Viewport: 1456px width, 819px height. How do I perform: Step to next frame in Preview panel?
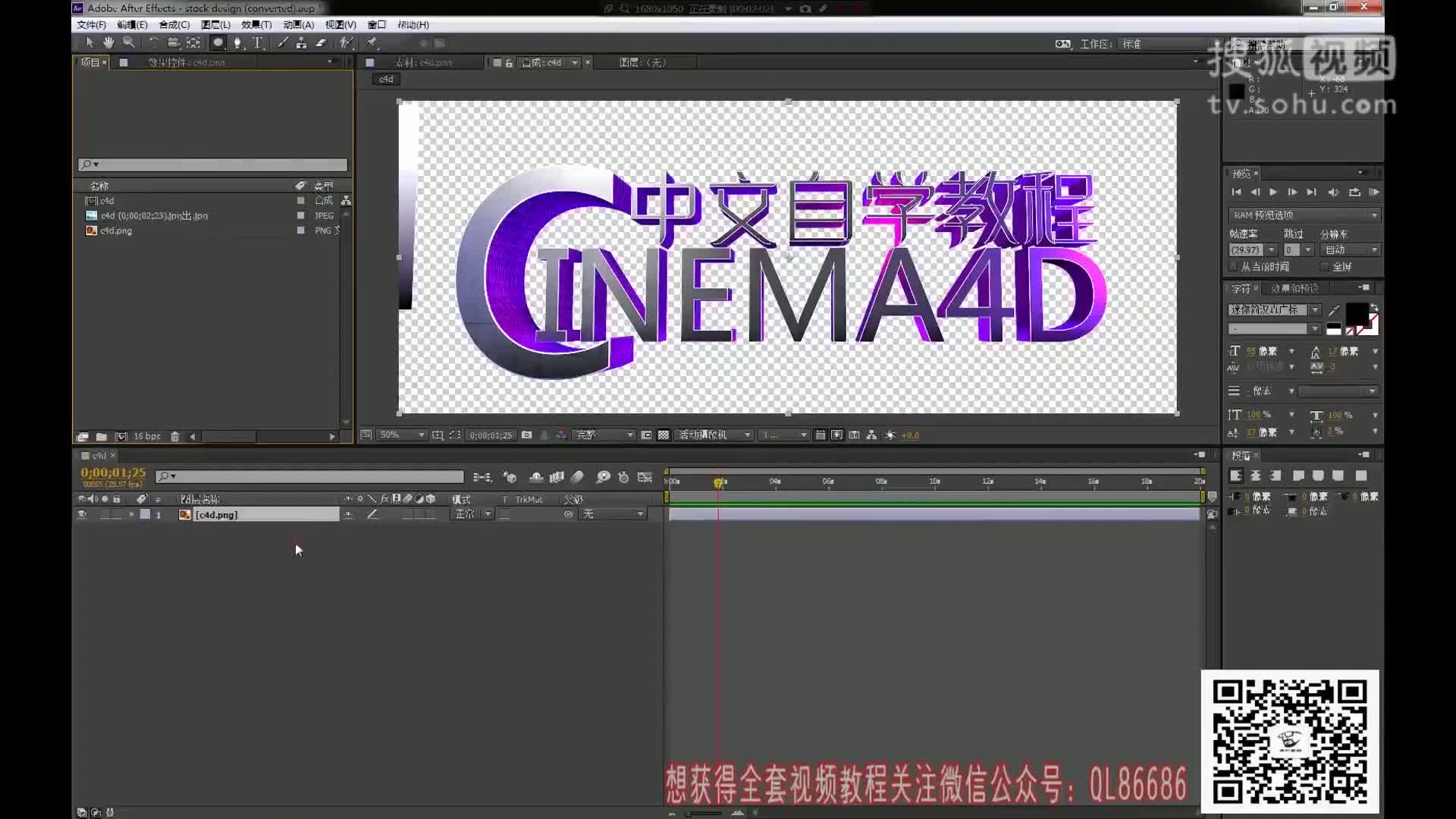click(x=1292, y=192)
